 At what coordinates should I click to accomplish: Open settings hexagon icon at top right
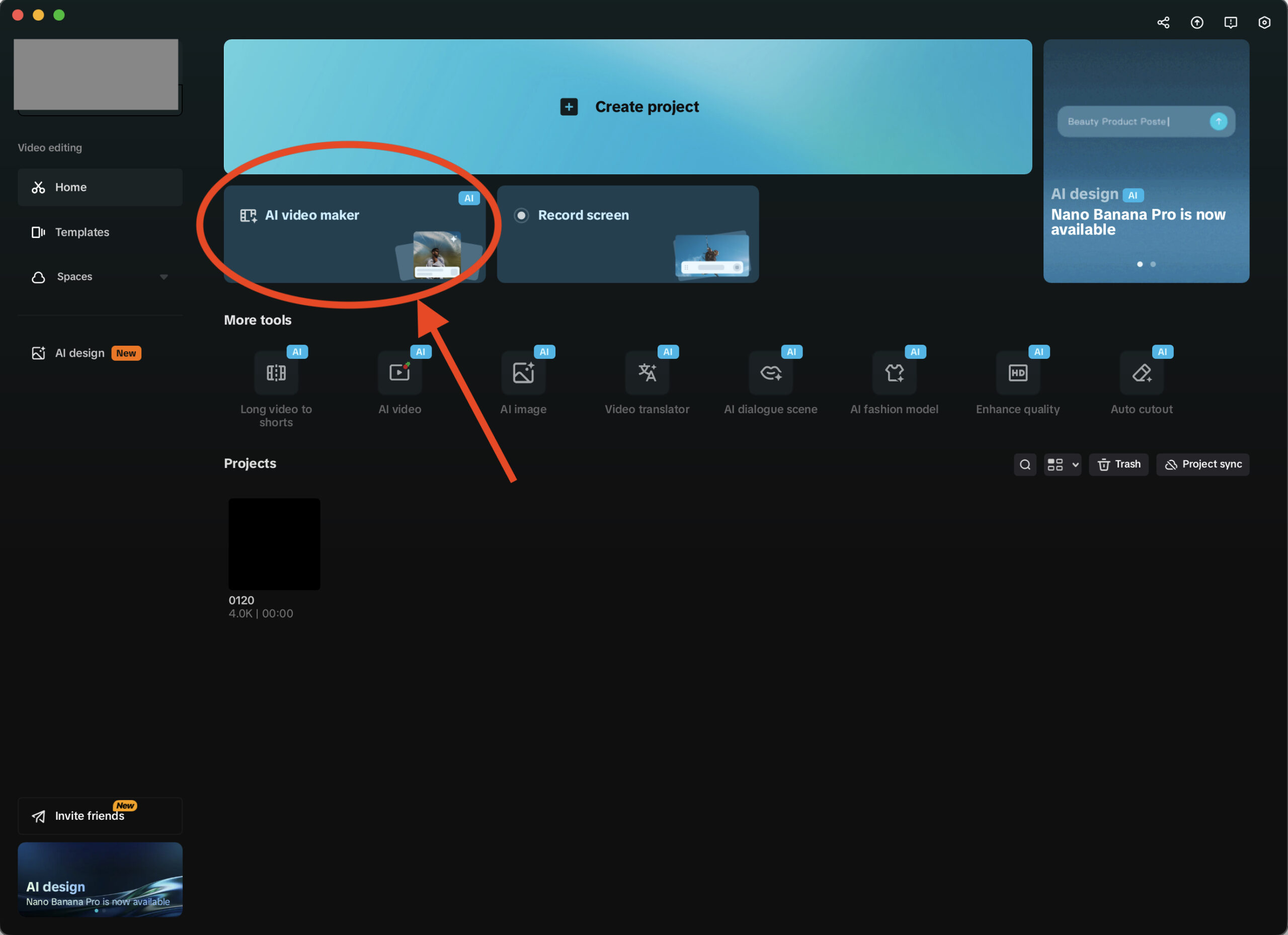tap(1264, 23)
